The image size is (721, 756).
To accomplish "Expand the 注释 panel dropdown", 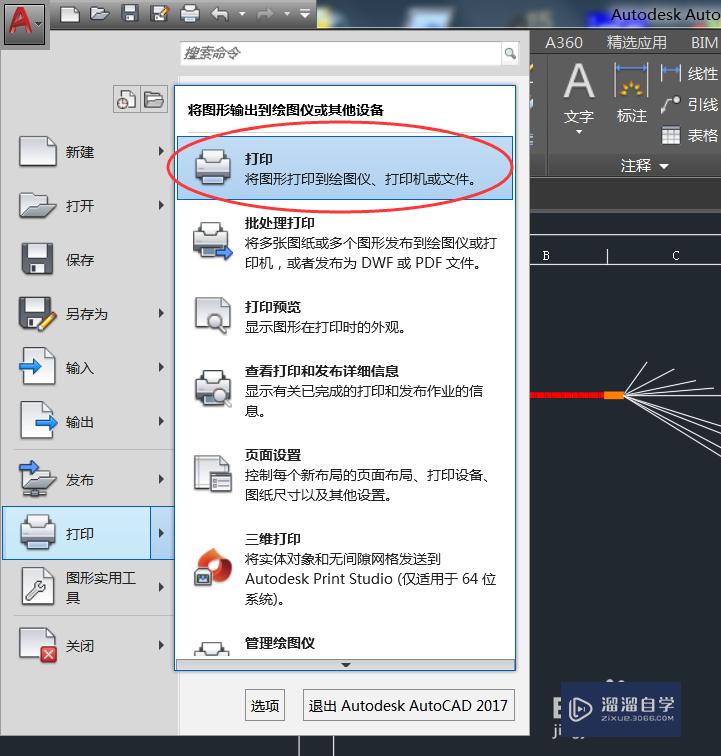I will (x=644, y=166).
